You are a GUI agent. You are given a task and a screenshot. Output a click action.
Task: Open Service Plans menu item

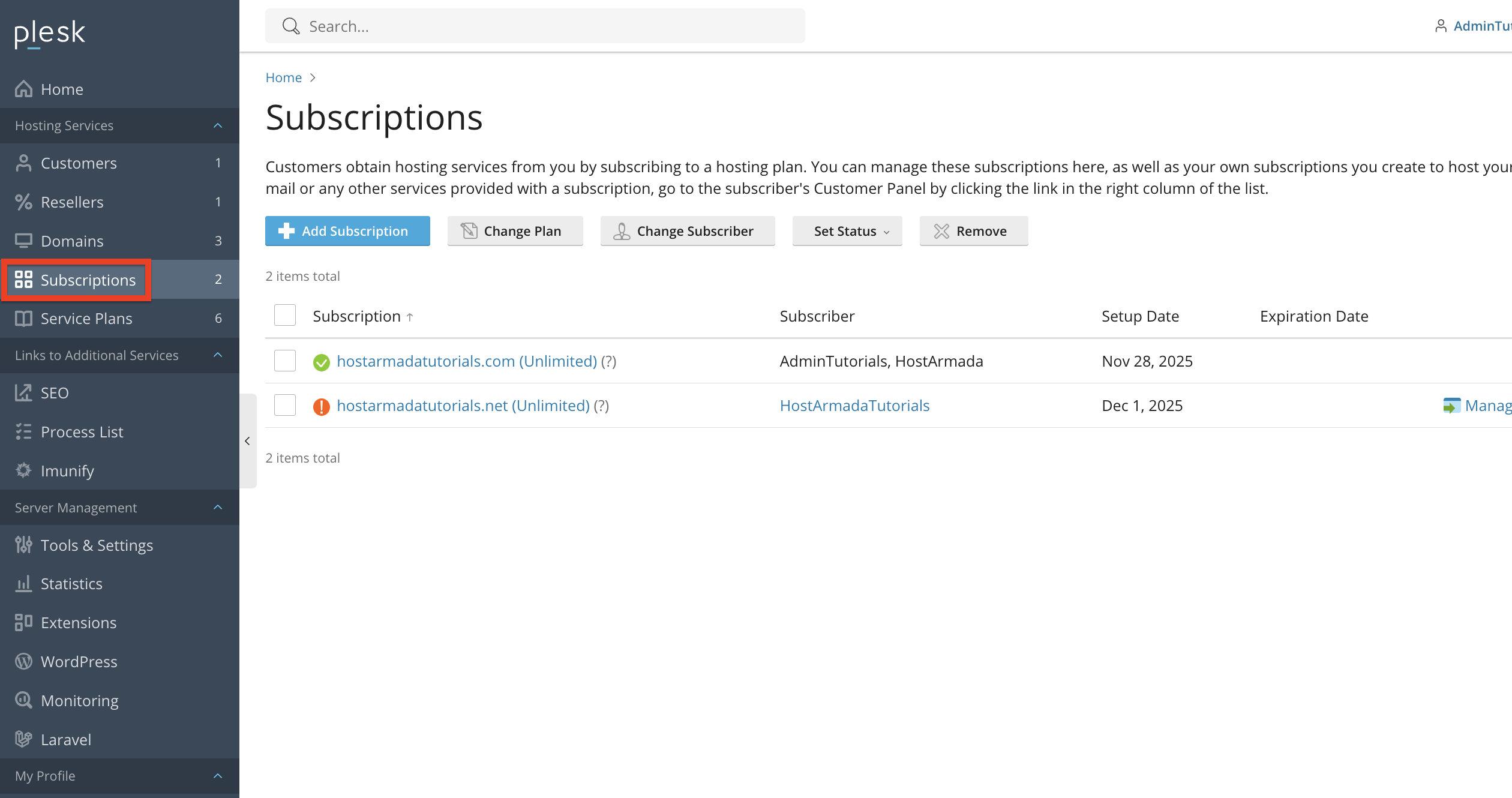pyautogui.click(x=119, y=319)
